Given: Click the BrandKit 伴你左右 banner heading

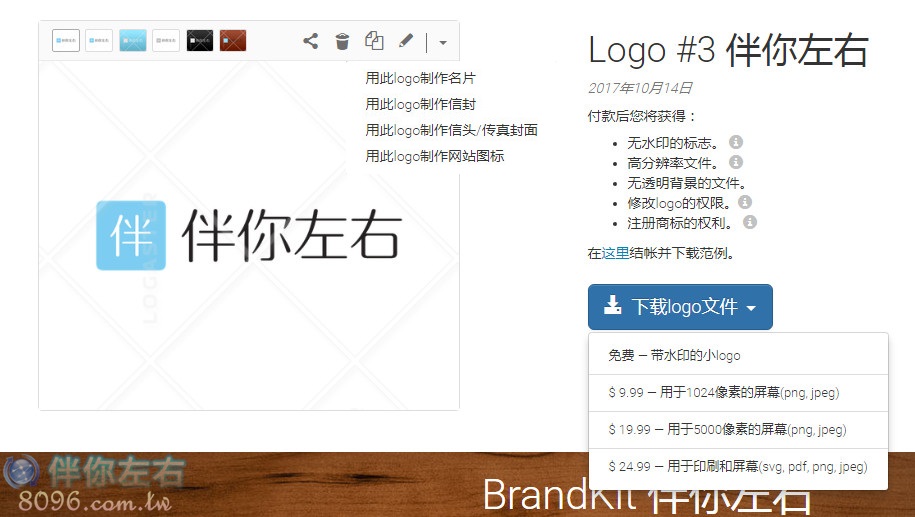Looking at the screenshot, I should coord(647,495).
